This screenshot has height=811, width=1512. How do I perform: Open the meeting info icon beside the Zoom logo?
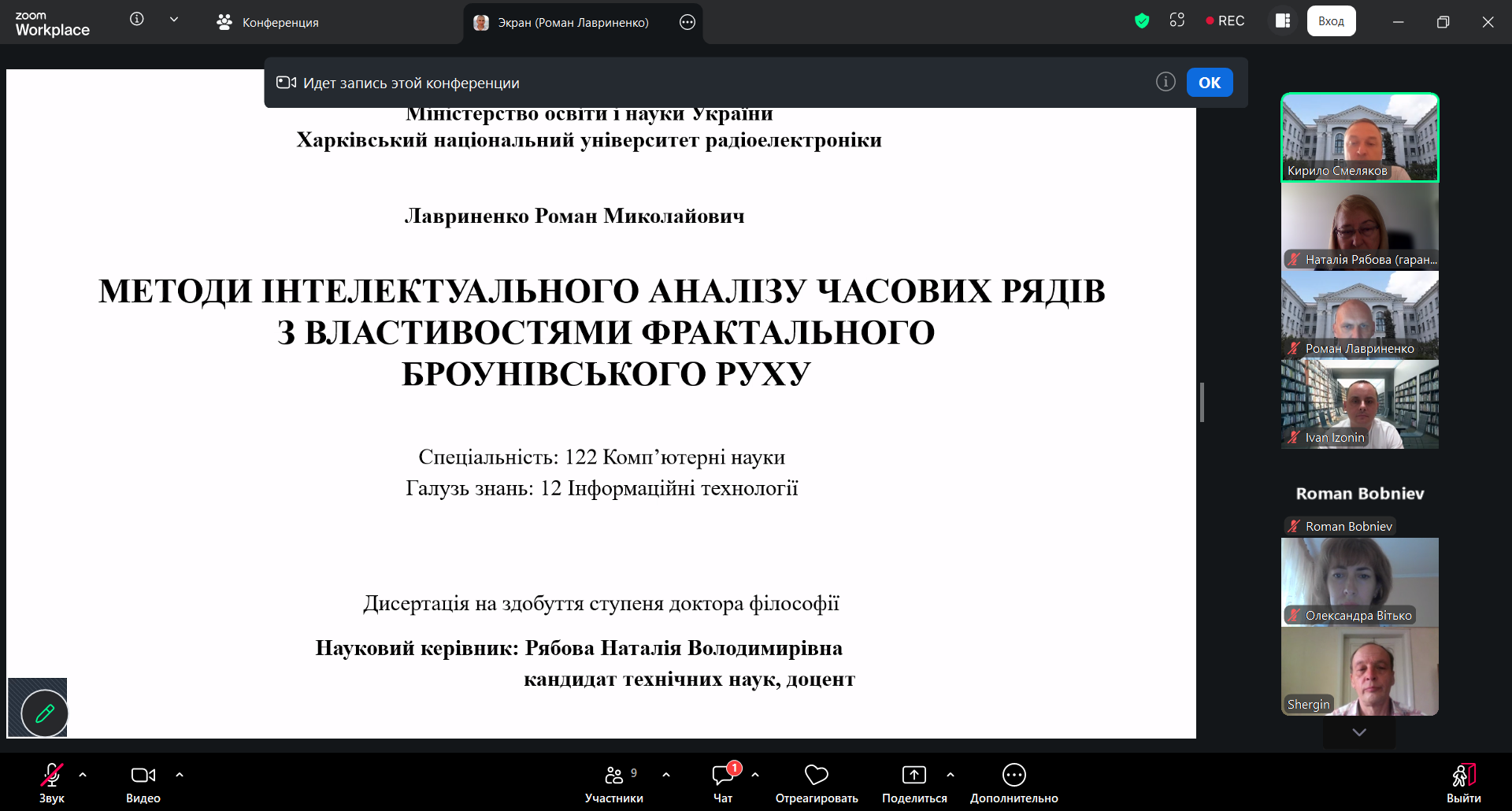pos(137,20)
